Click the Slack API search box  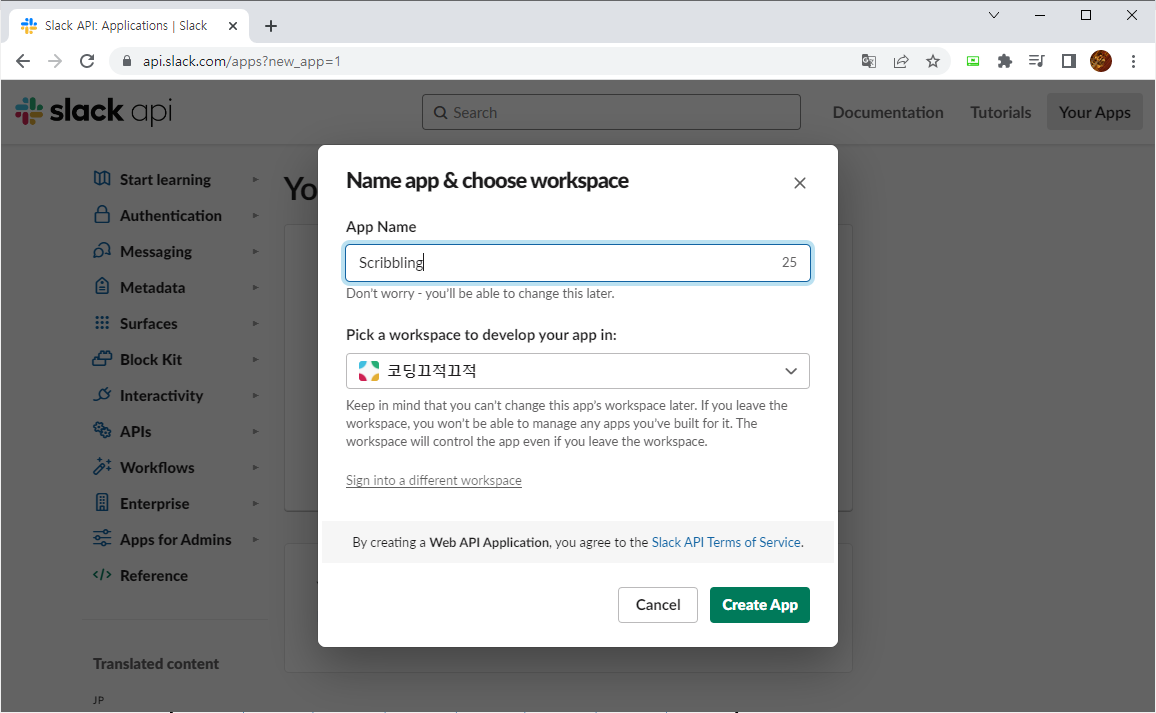click(611, 112)
